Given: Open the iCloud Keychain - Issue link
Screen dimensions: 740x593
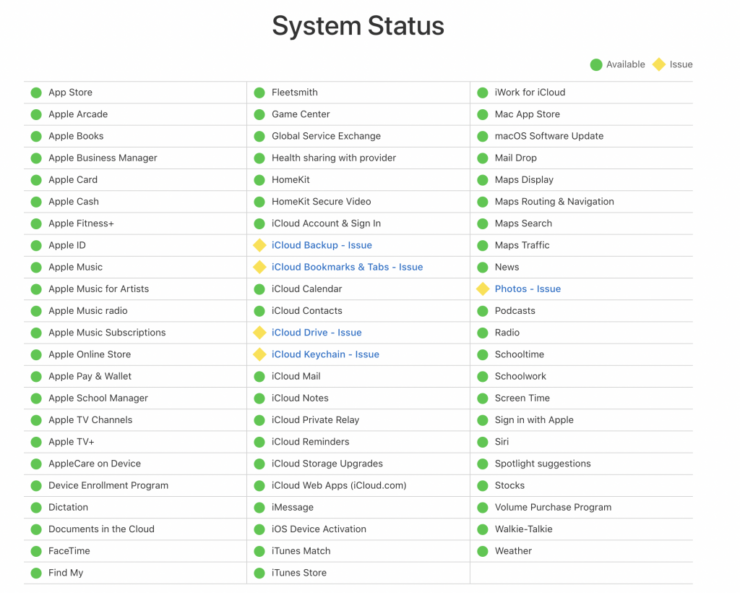Looking at the screenshot, I should (325, 355).
